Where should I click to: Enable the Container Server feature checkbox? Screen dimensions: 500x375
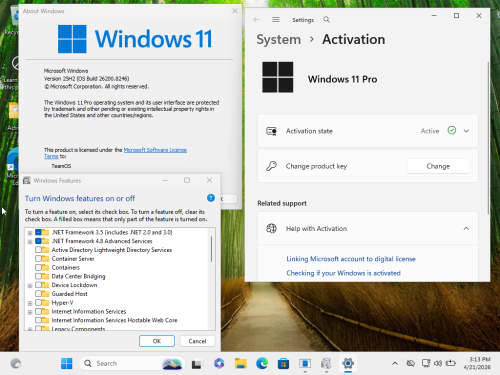click(x=38, y=259)
